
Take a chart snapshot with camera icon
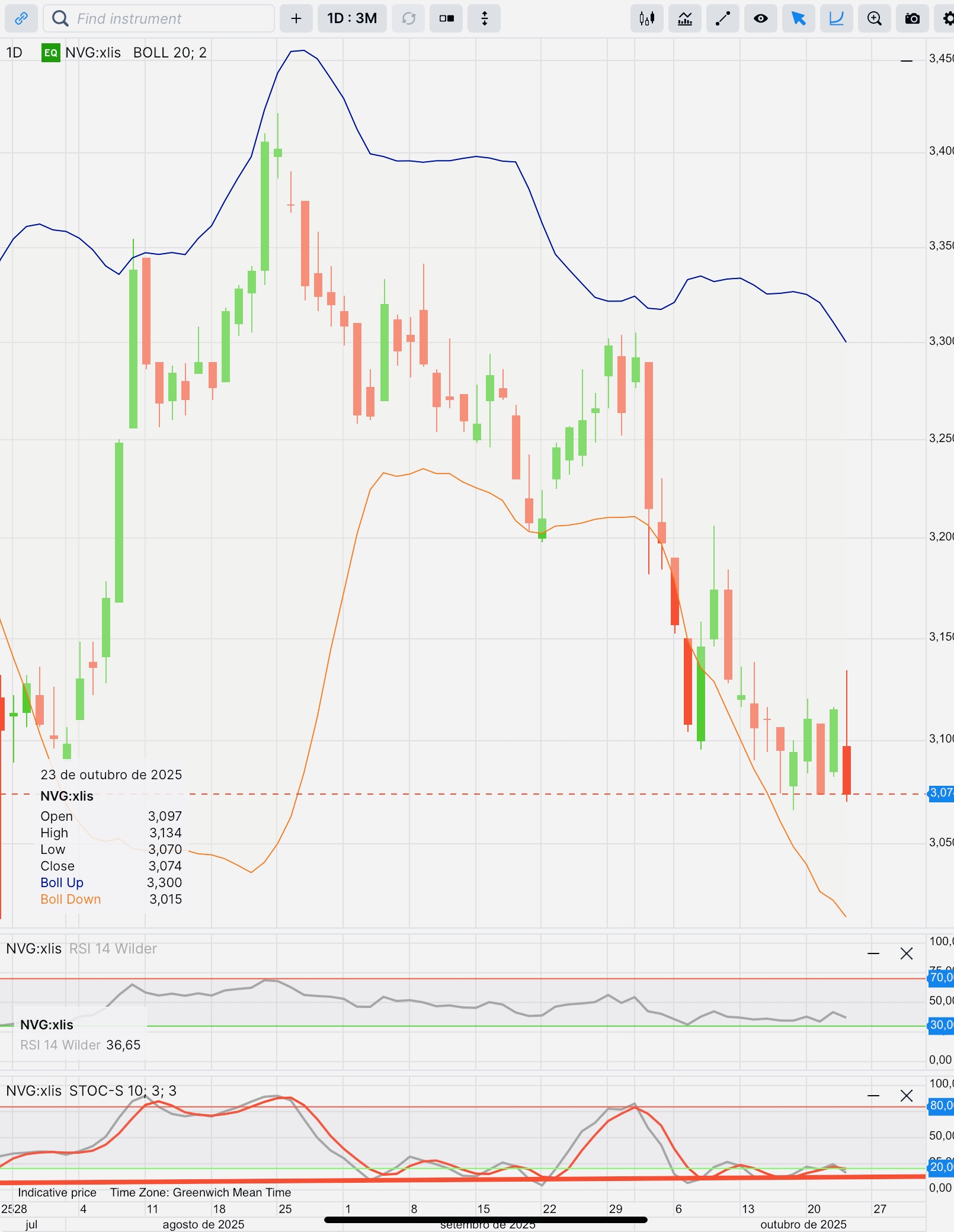(913, 18)
